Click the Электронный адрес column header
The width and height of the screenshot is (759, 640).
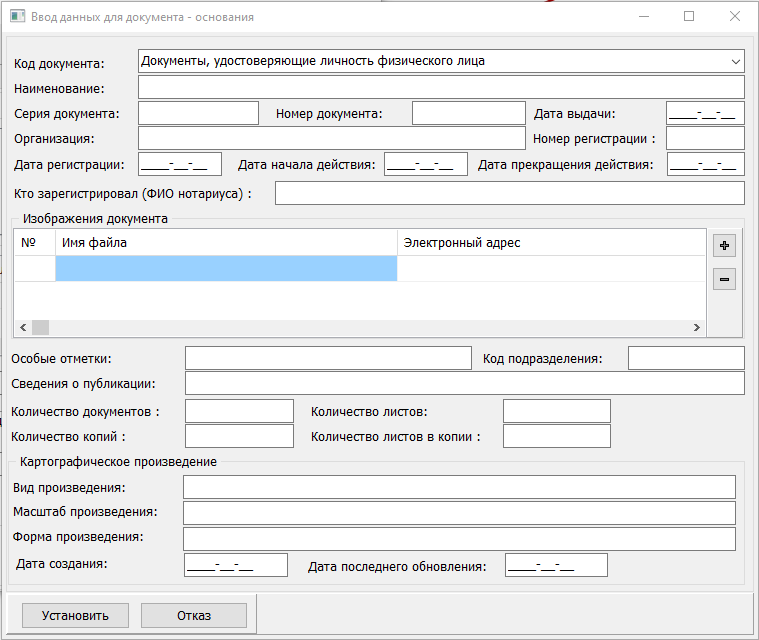click(x=550, y=243)
